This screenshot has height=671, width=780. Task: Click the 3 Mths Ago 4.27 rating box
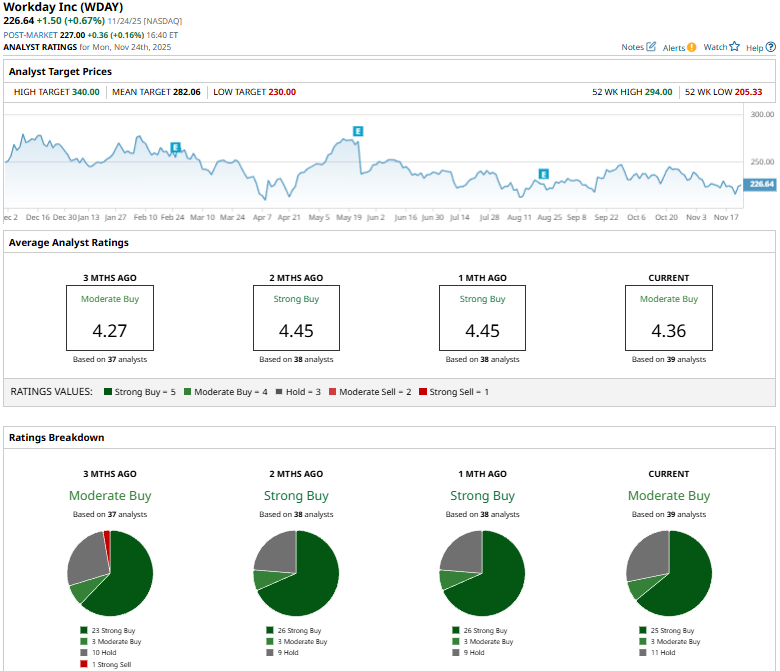pos(110,318)
